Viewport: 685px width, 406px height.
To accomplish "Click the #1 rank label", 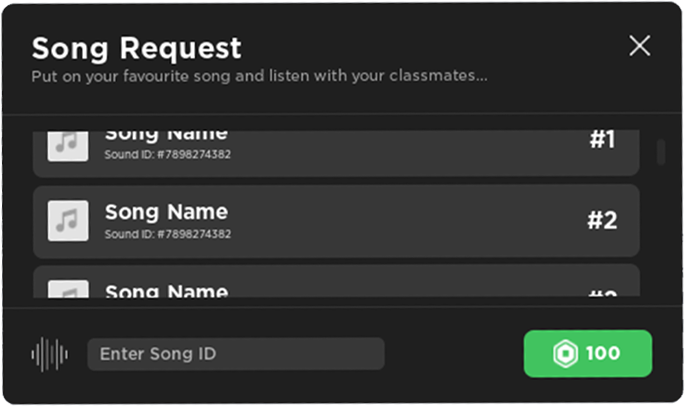I will point(601,140).
